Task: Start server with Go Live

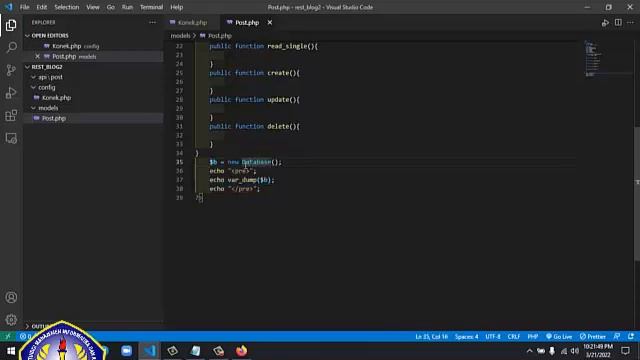Action: pos(559,336)
